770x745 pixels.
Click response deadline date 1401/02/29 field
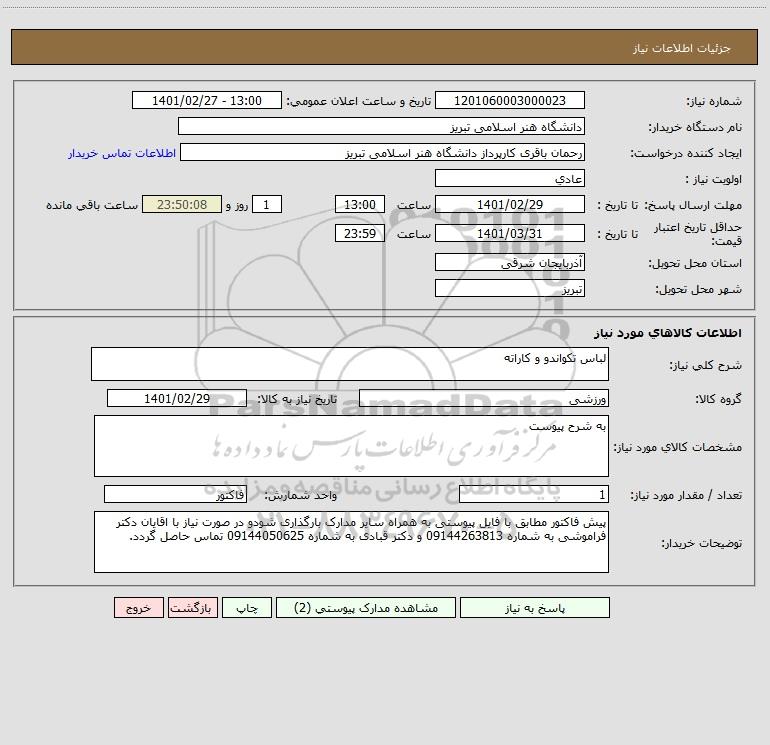click(510, 204)
